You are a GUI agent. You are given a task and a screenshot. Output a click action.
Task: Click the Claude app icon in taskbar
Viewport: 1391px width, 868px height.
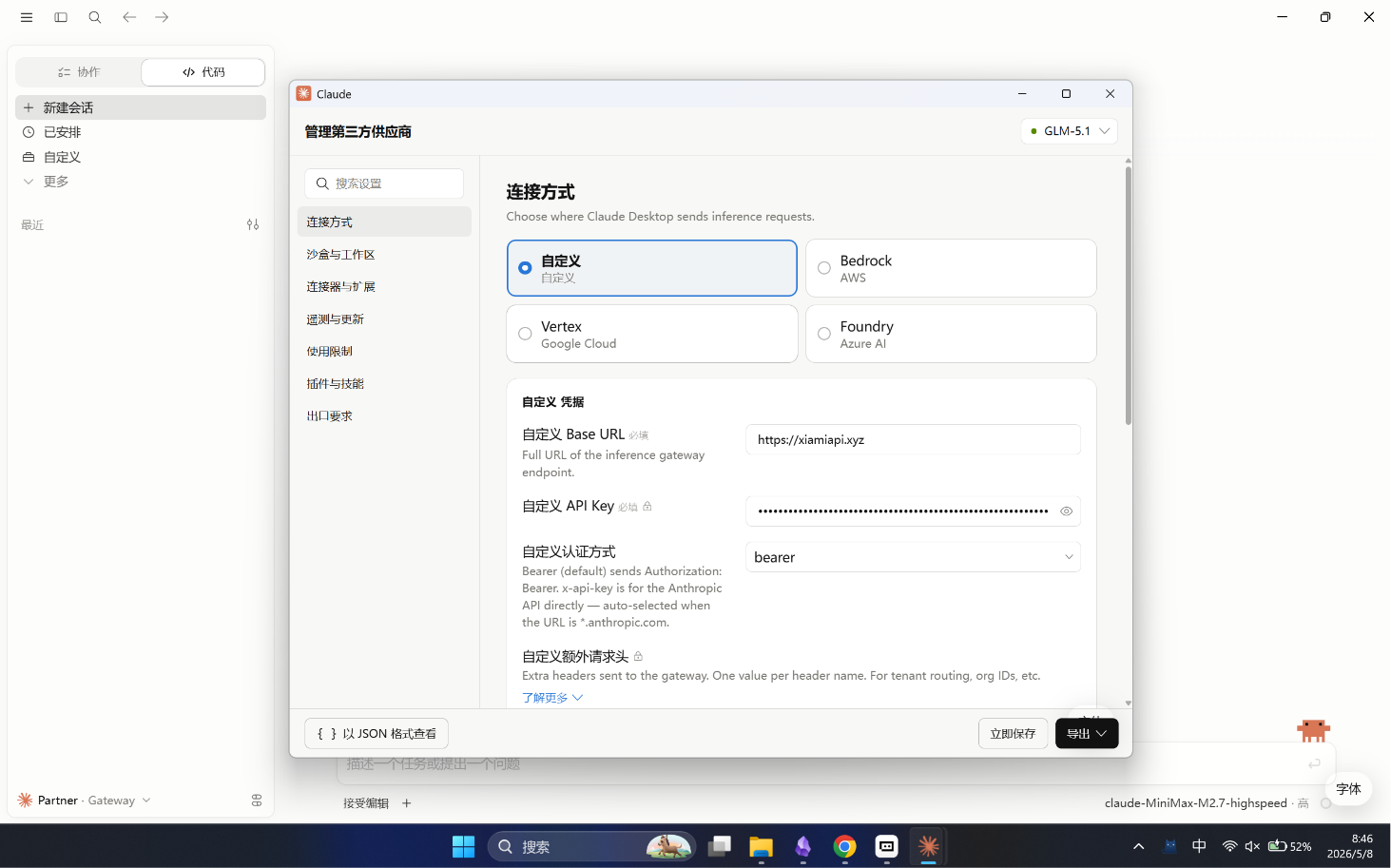[x=929, y=846]
